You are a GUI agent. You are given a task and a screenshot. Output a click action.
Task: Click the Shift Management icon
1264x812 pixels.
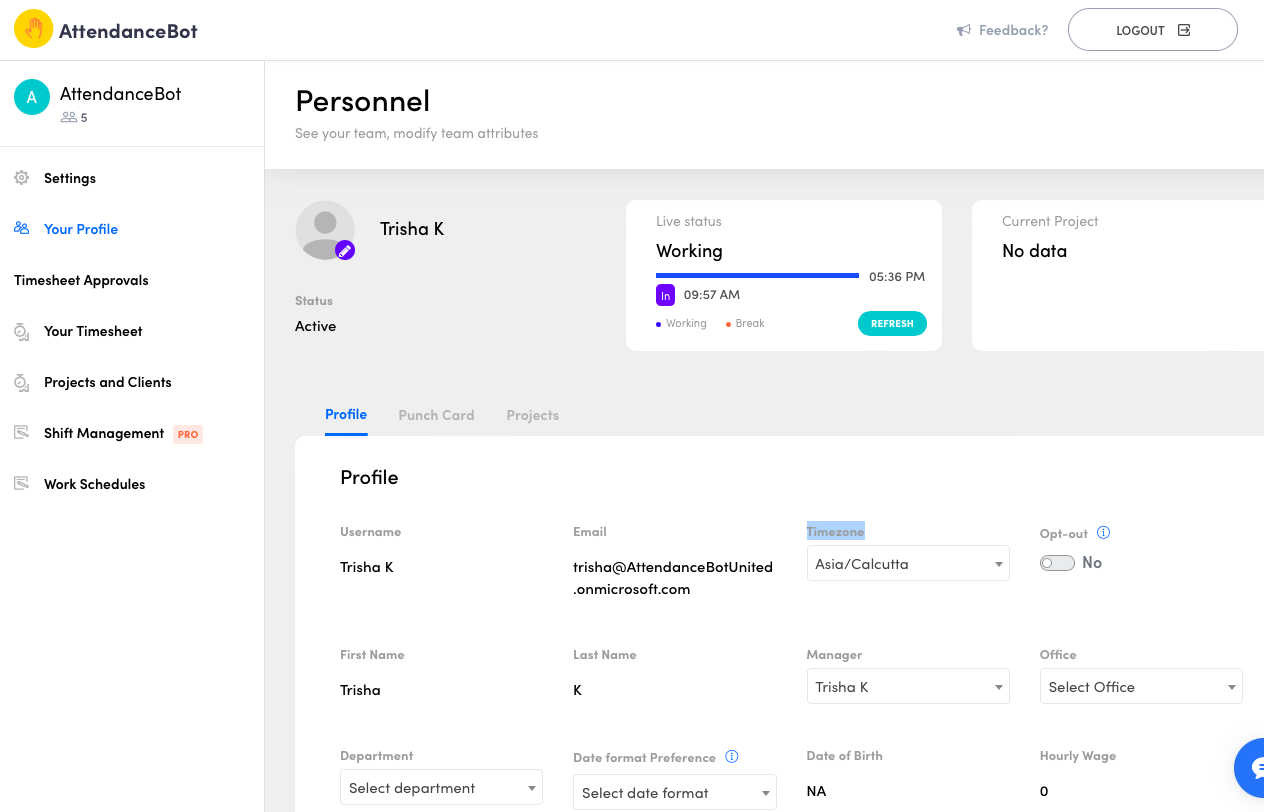coord(21,433)
